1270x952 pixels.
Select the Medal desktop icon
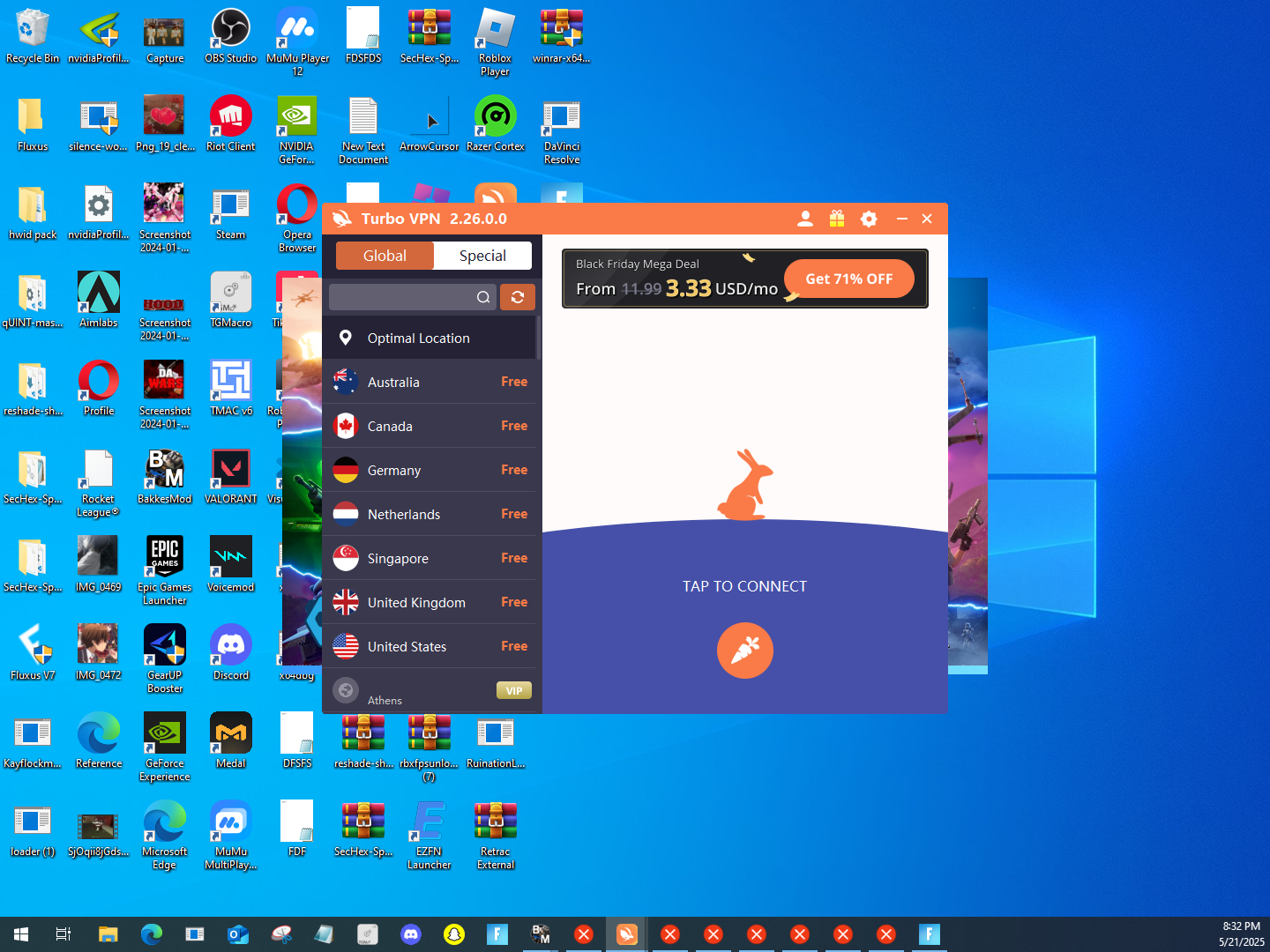[x=231, y=741]
